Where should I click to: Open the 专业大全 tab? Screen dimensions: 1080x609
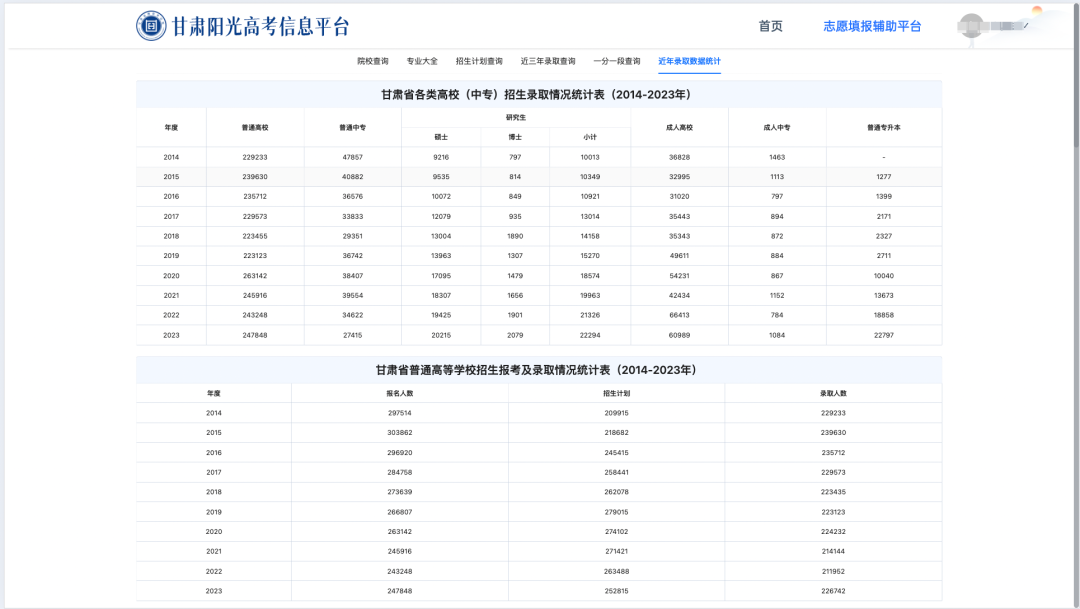422,61
